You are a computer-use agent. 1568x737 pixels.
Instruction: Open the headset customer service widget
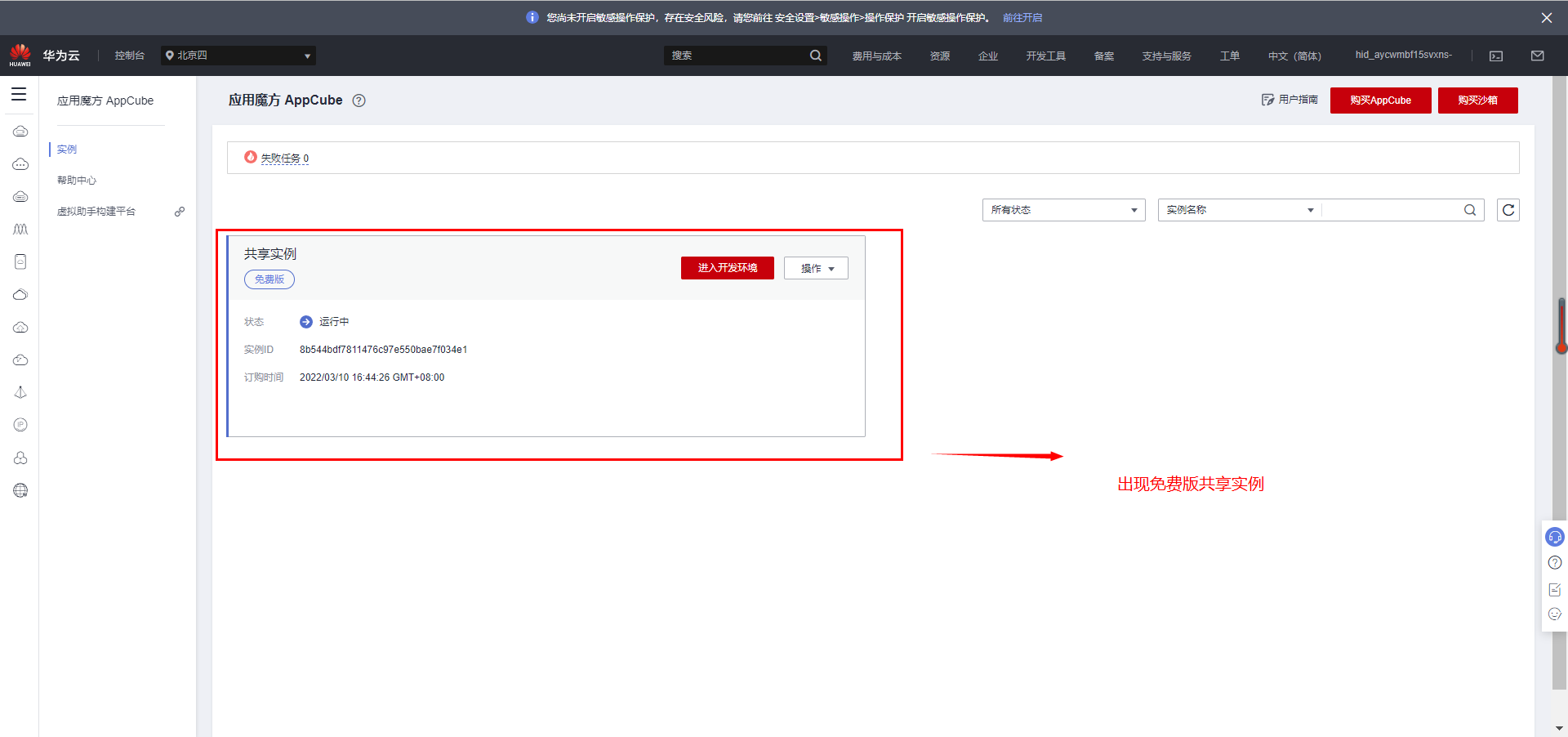(x=1555, y=537)
